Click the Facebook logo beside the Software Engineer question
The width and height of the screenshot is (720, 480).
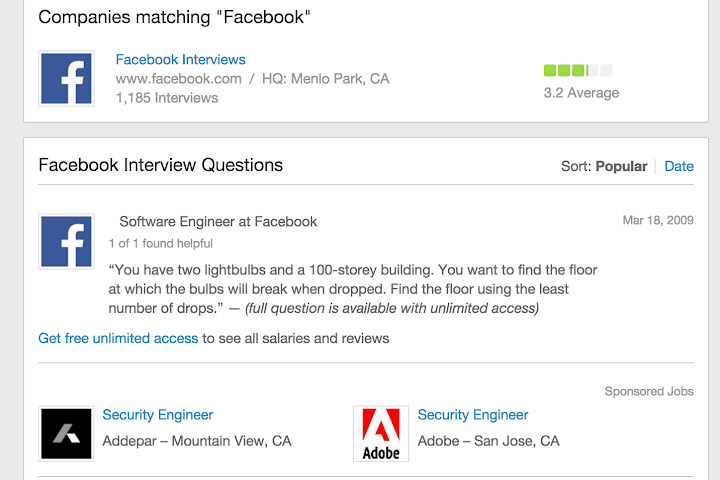[x=67, y=241]
